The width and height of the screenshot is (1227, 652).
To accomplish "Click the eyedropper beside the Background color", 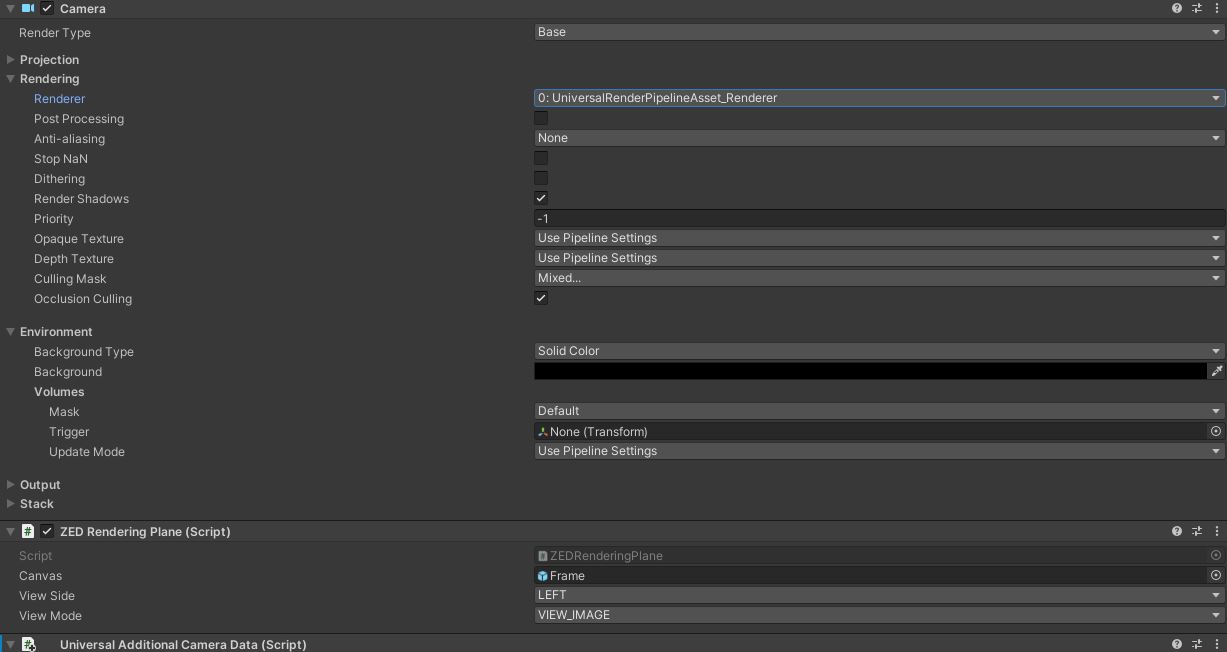I will click(1218, 371).
